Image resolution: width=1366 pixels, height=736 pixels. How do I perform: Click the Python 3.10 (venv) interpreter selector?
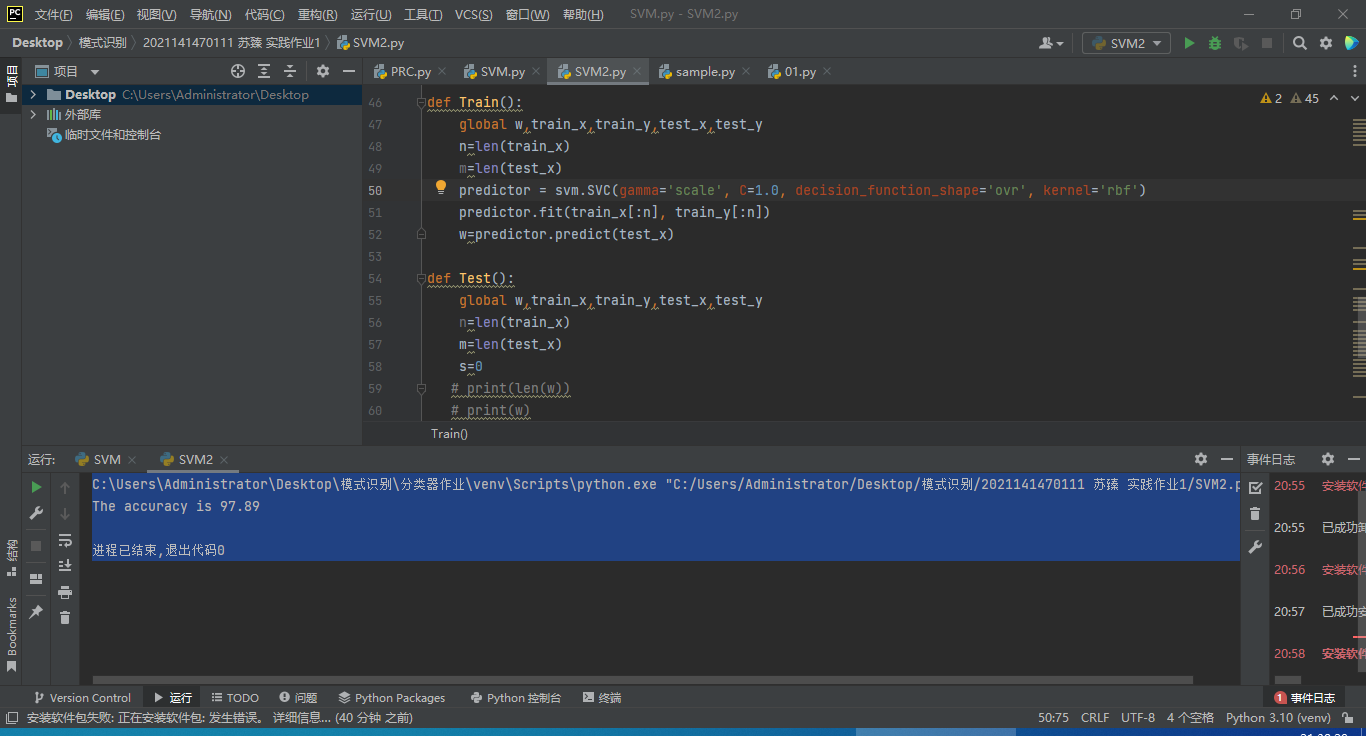click(1278, 717)
